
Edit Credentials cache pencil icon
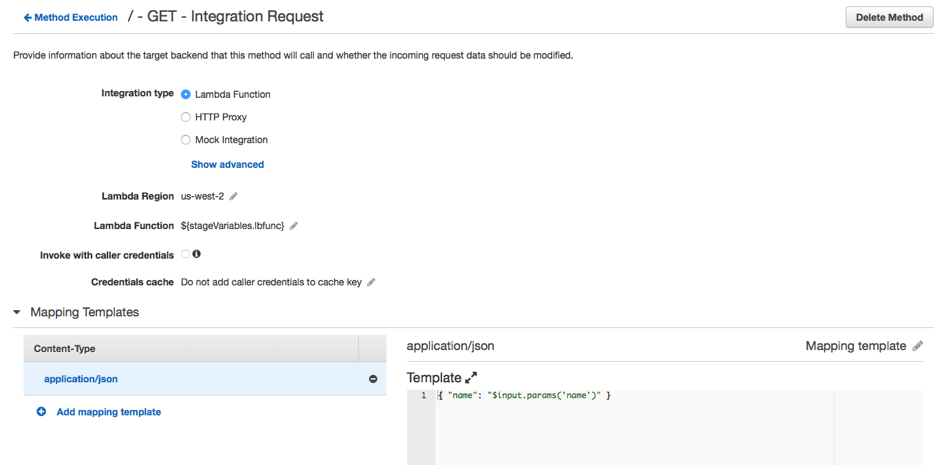[371, 283]
